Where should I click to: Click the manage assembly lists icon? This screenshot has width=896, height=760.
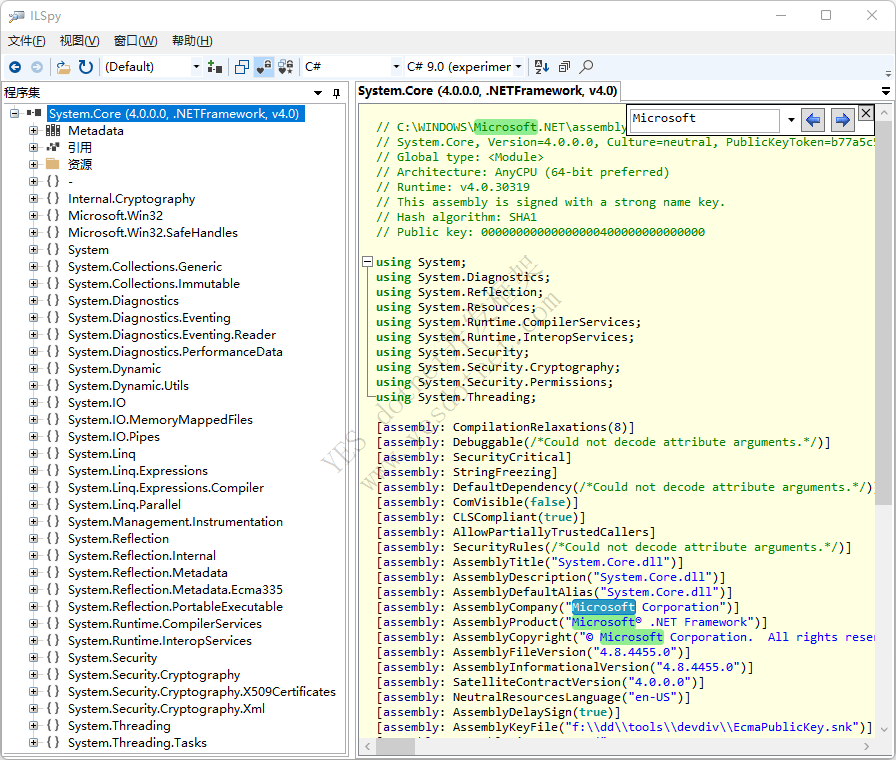[215, 67]
